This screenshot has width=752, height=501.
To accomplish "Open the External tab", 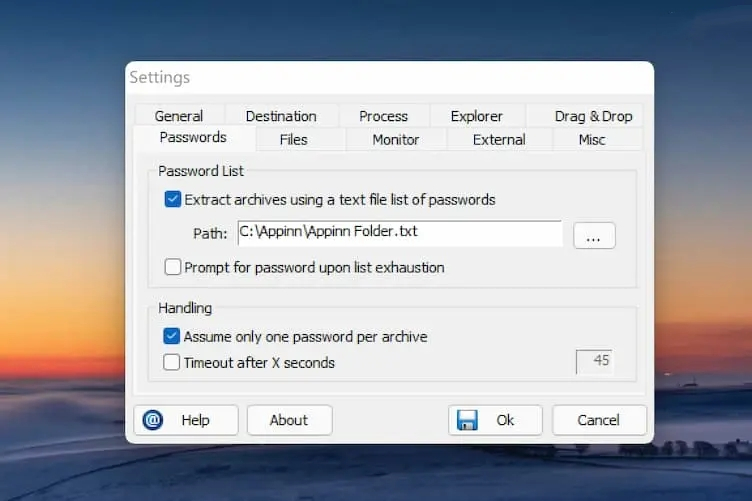I will 499,140.
